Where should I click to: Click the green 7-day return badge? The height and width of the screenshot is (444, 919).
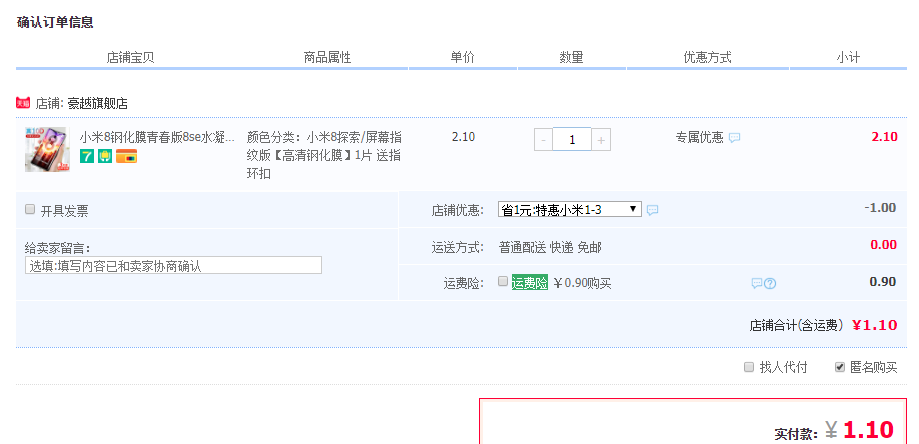click(x=87, y=156)
